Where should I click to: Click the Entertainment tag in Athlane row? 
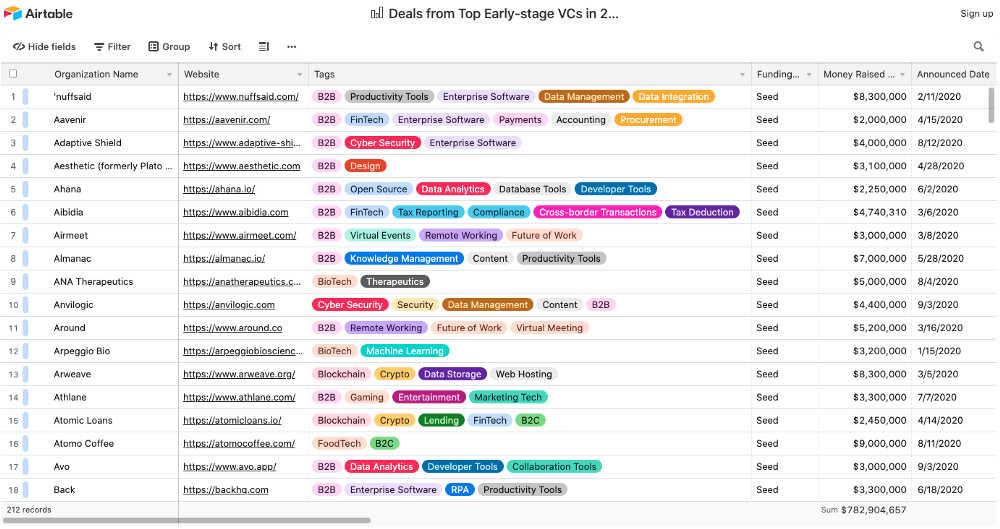pyautogui.click(x=429, y=397)
